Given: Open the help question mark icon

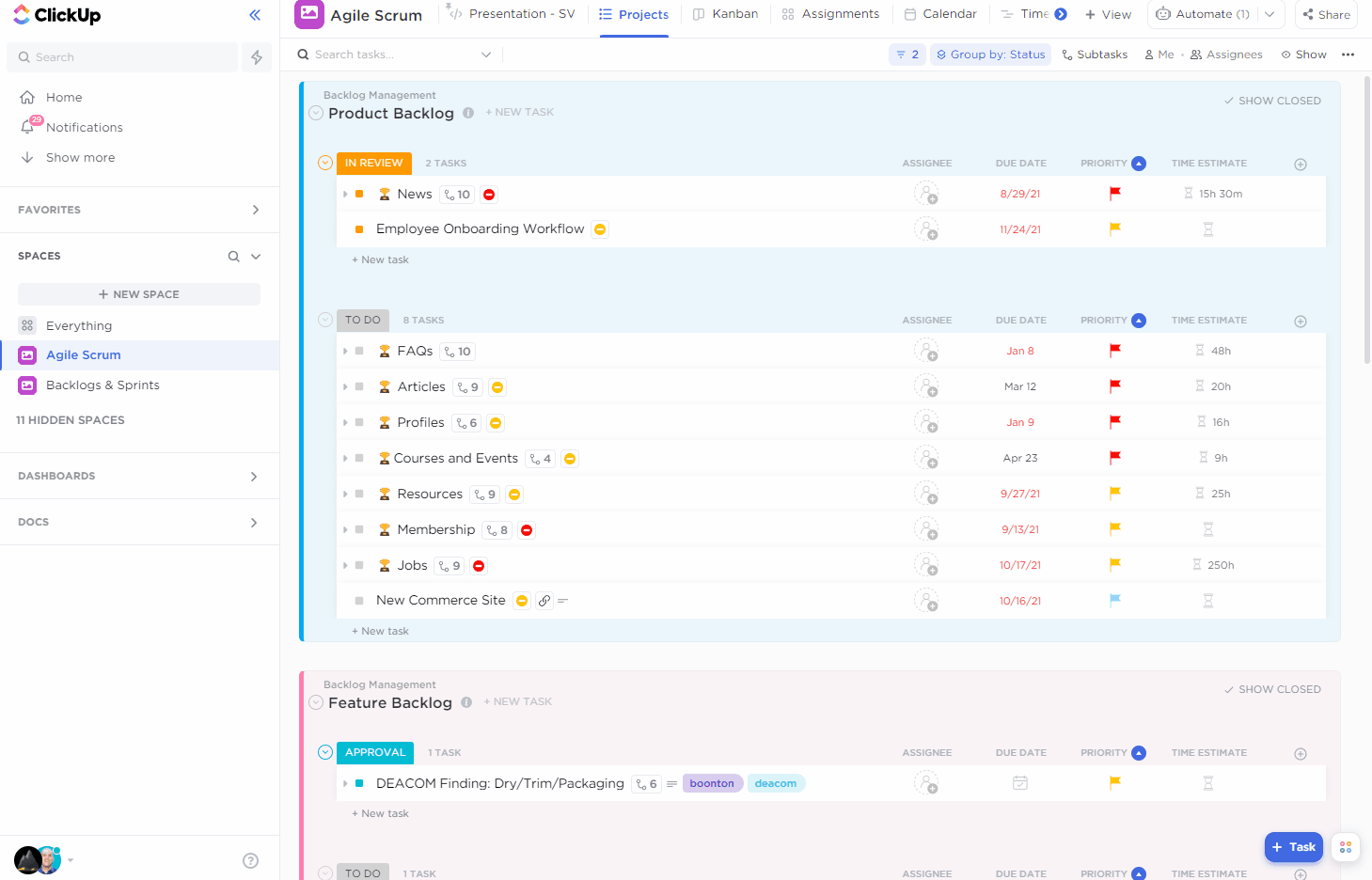Looking at the screenshot, I should [x=250, y=860].
